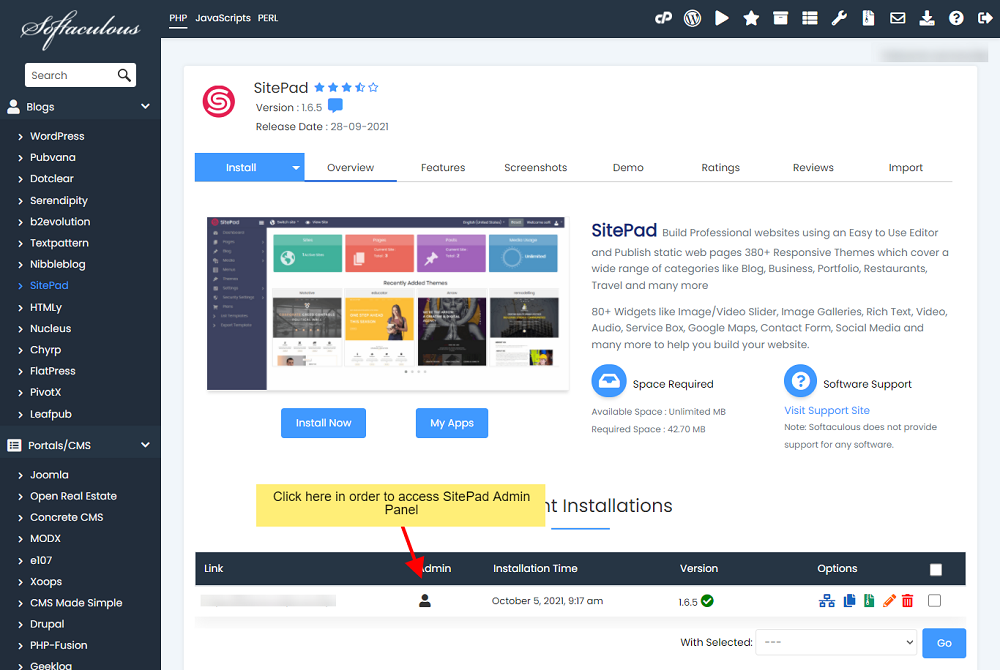Click the WordPress icon in top bar
The height and width of the screenshot is (670, 1000).
click(x=692, y=18)
